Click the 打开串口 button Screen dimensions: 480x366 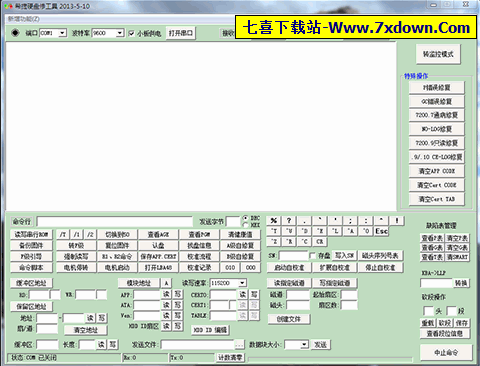pos(180,33)
